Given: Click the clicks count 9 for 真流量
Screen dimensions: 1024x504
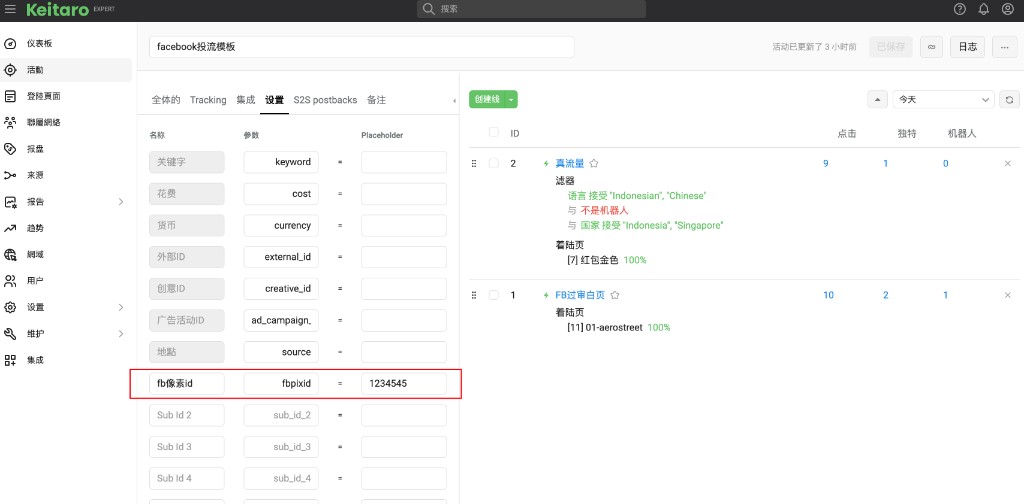Looking at the screenshot, I should (x=825, y=164).
